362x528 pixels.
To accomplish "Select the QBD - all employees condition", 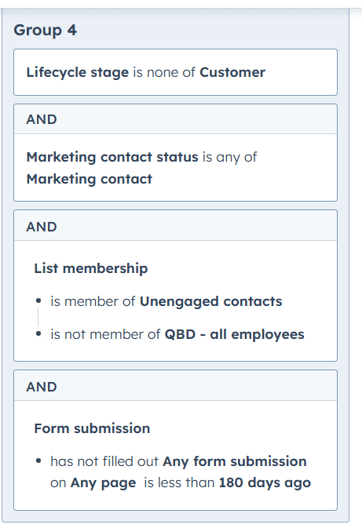I will tap(177, 334).
